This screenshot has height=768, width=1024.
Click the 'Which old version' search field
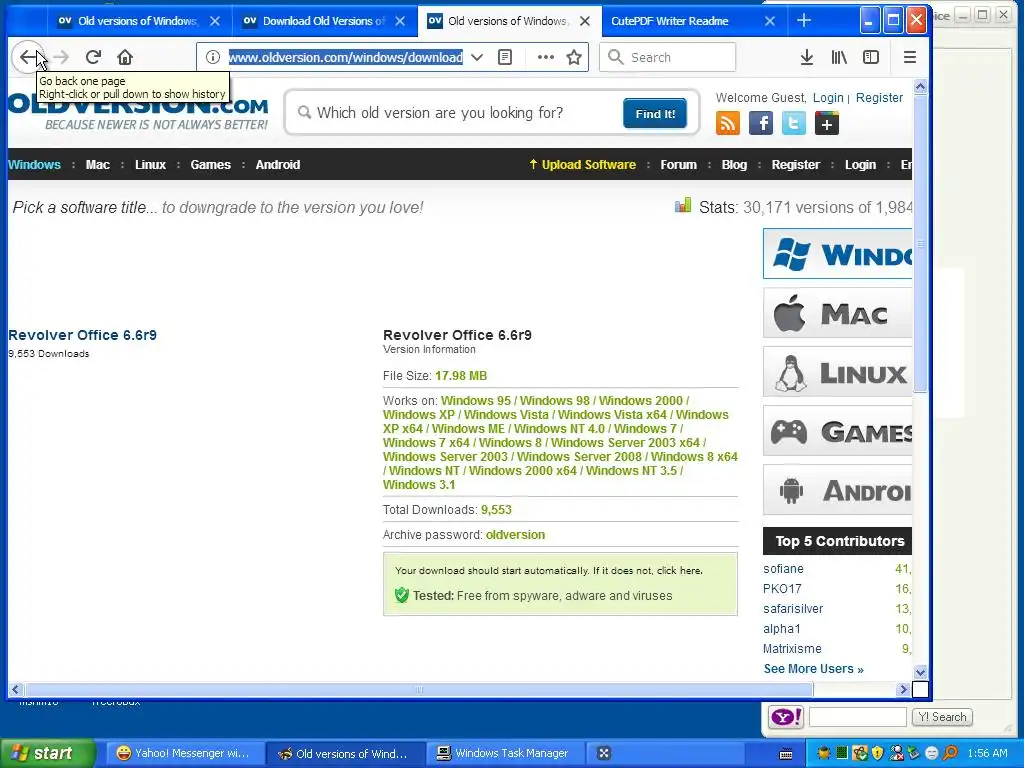(x=454, y=113)
